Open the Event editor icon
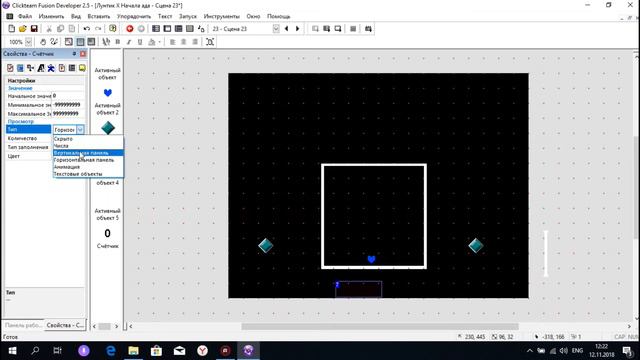The width and height of the screenshot is (640, 360). (178, 29)
